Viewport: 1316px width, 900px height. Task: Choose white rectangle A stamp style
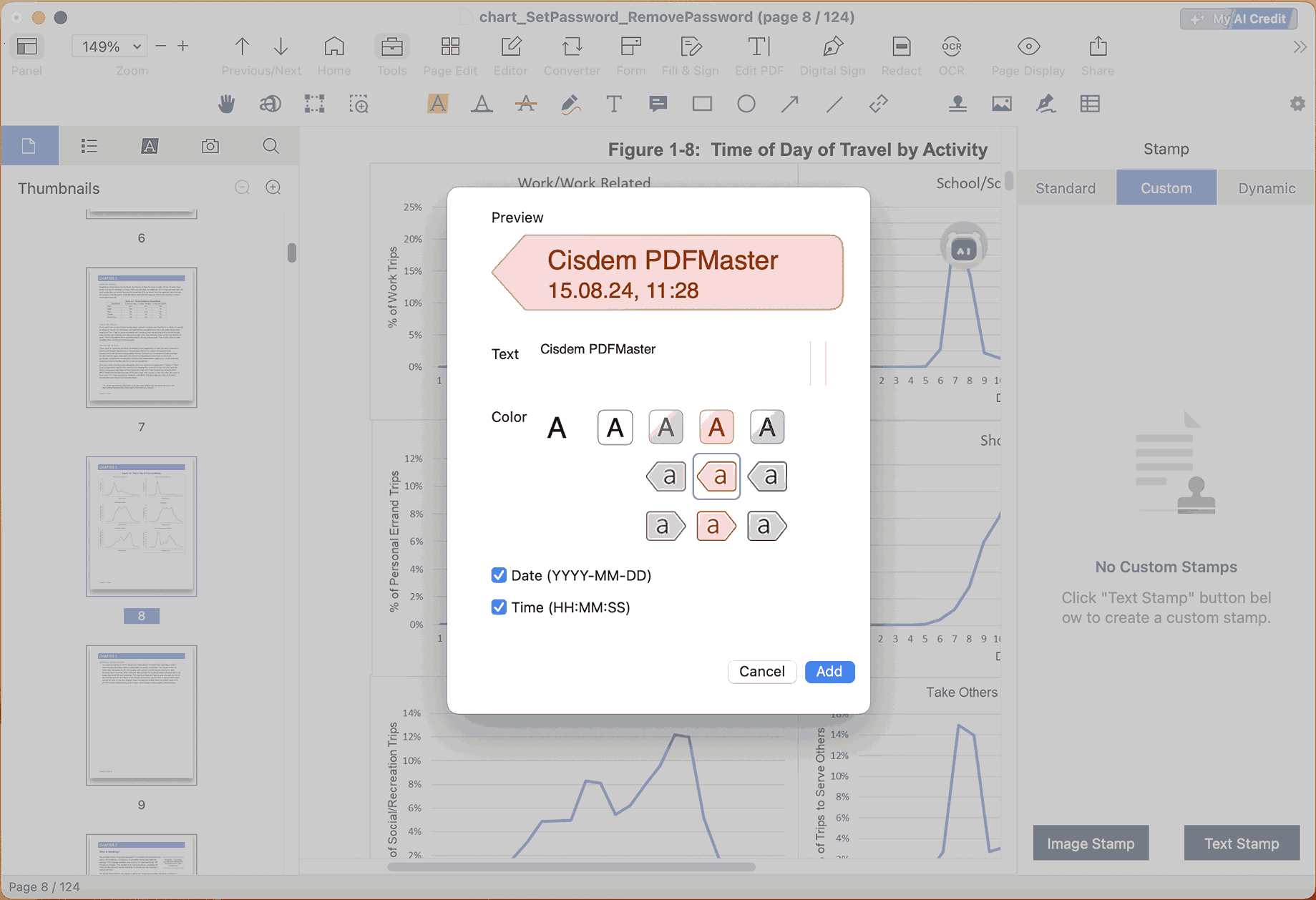[615, 428]
